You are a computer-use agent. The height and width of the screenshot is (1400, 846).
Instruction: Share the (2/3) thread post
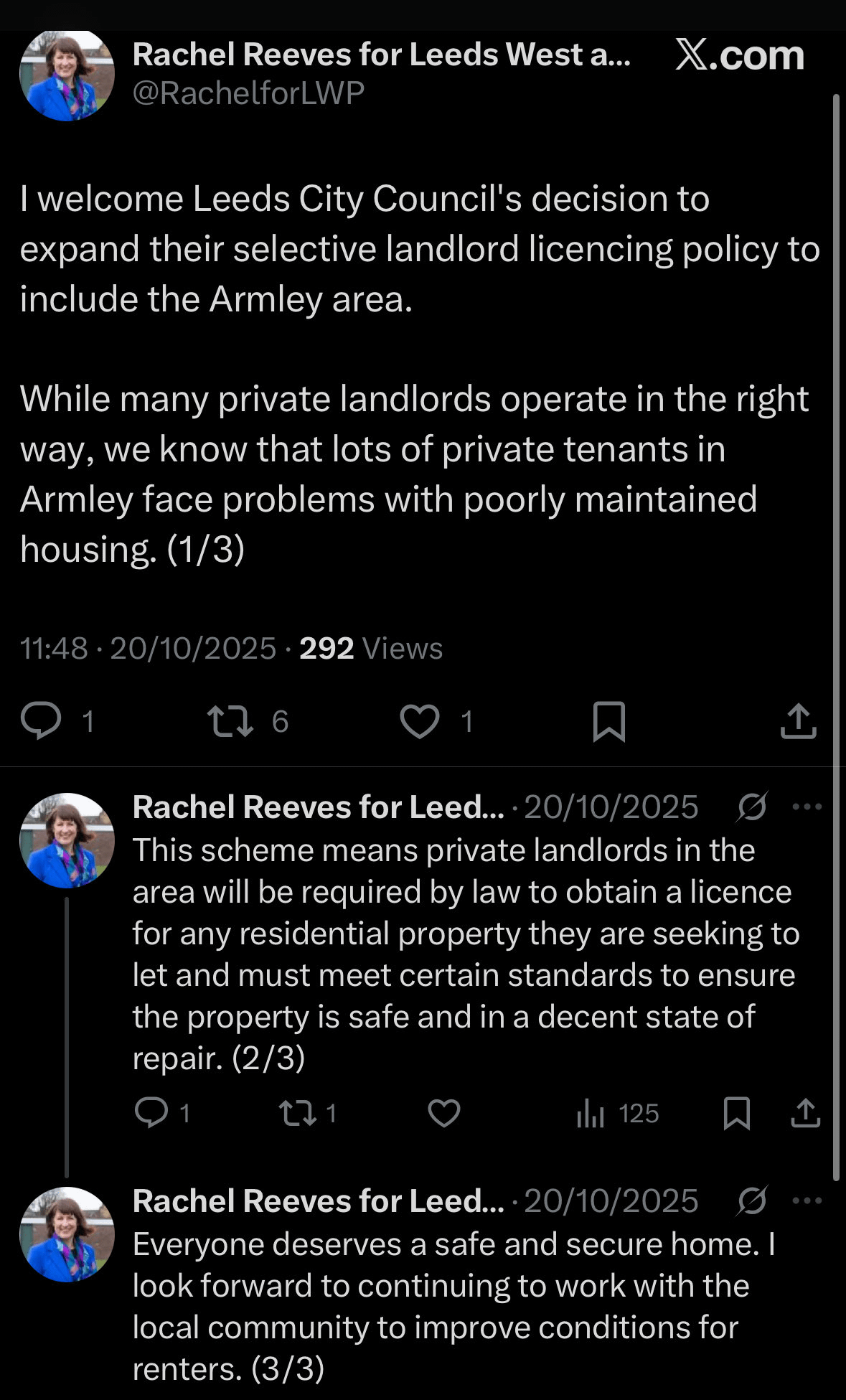805,1113
